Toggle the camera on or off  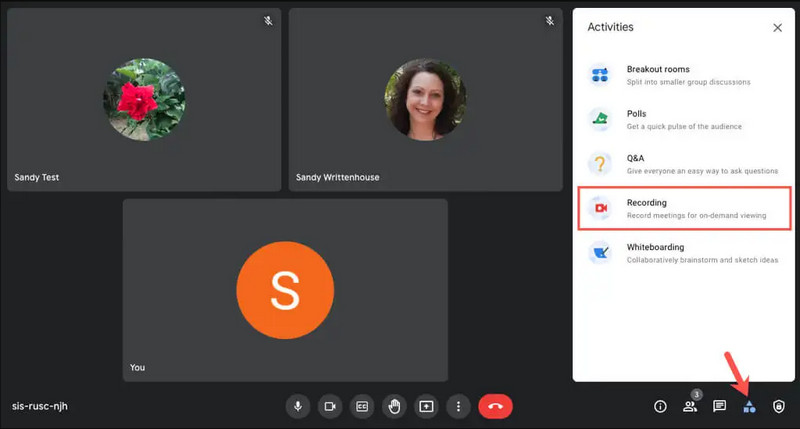[329, 406]
